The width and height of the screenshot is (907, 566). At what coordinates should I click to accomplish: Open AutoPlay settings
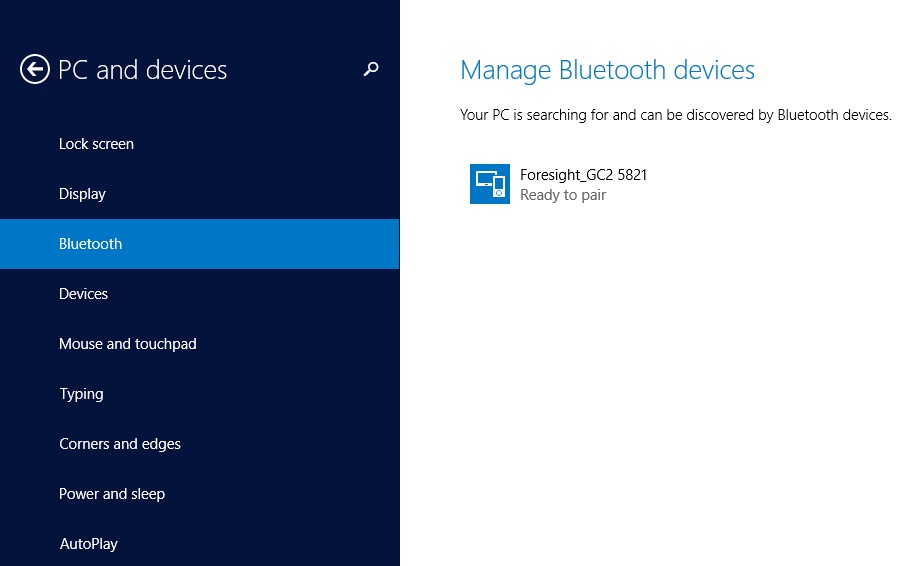pos(200,543)
